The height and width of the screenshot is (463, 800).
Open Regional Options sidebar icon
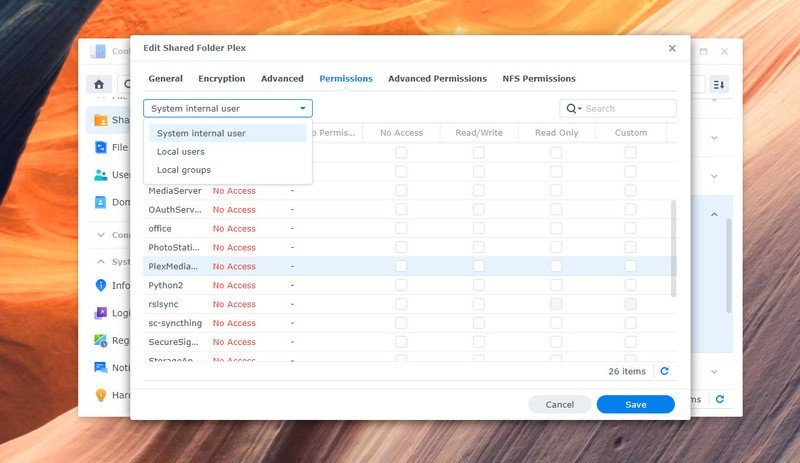click(x=101, y=340)
